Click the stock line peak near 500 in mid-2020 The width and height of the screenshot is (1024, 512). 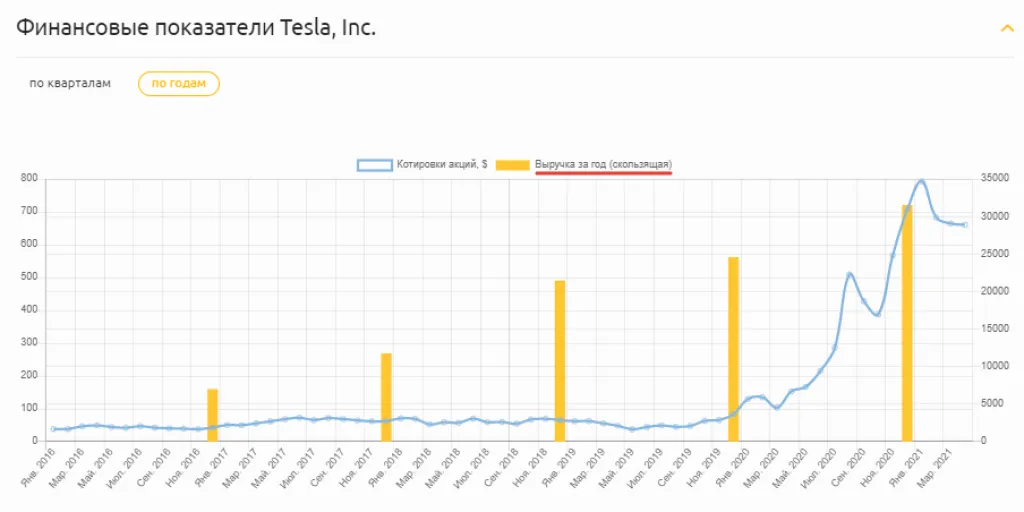click(x=849, y=274)
